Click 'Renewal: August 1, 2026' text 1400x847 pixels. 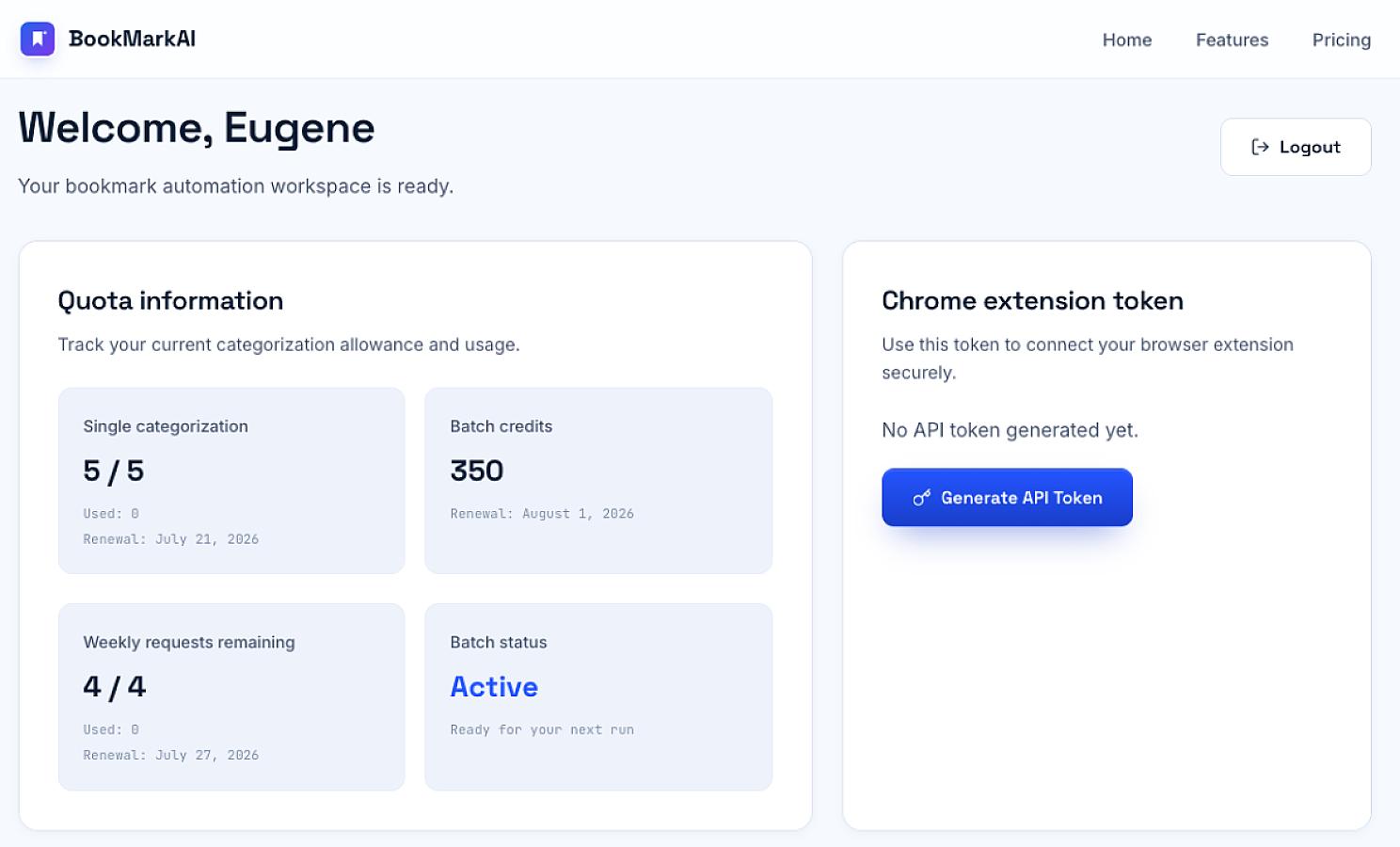point(542,514)
